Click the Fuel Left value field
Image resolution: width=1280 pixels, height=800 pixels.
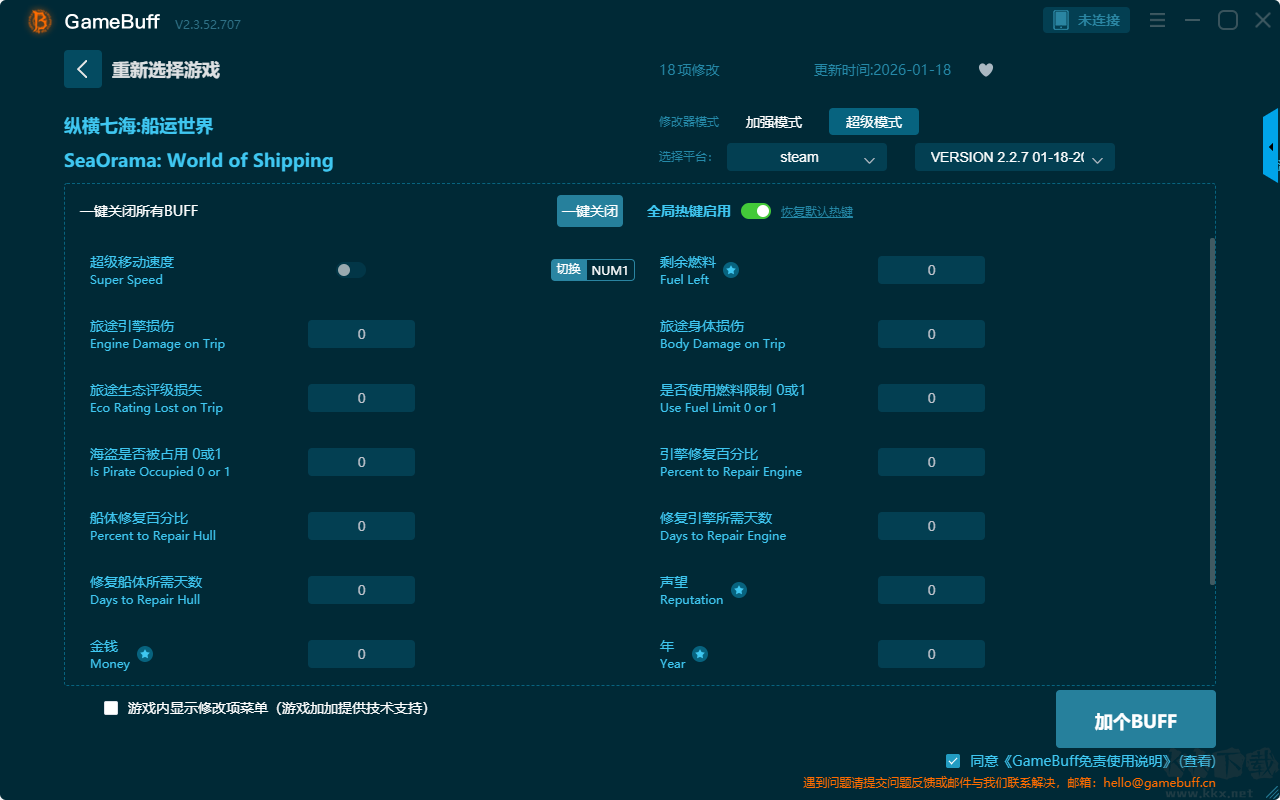[931, 270]
